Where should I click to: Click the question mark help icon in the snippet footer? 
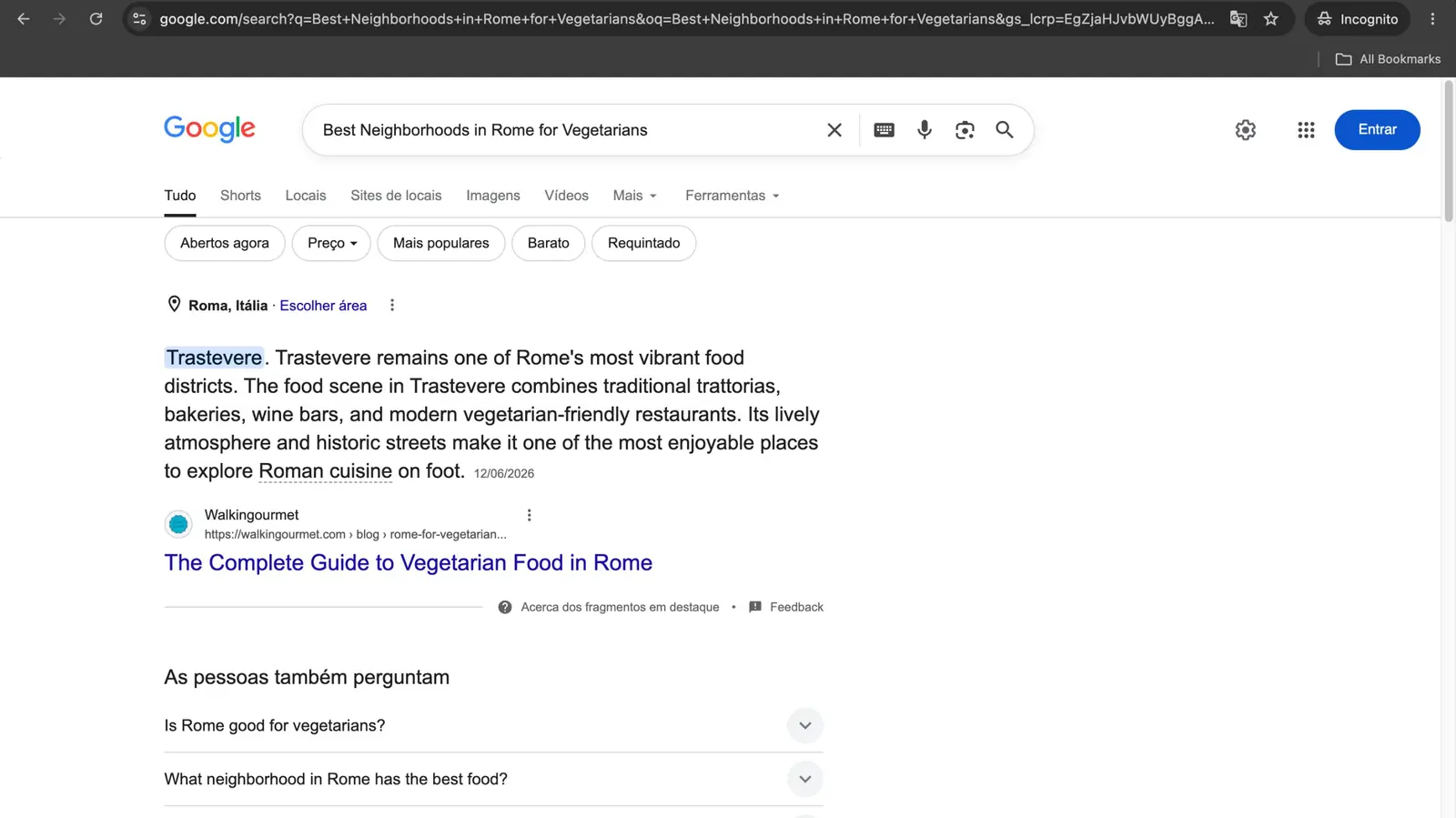click(505, 607)
